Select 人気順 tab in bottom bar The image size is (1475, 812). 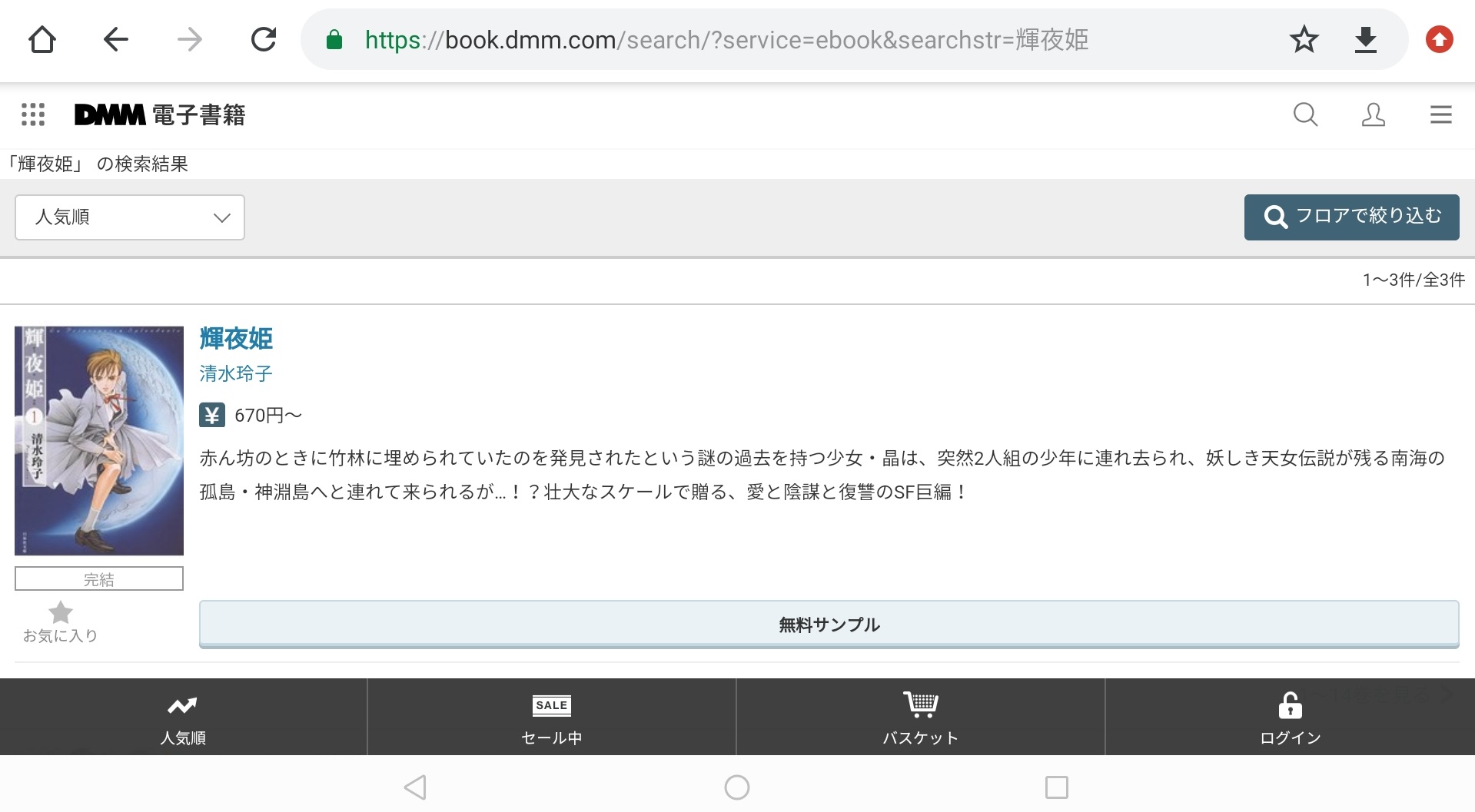point(183,718)
